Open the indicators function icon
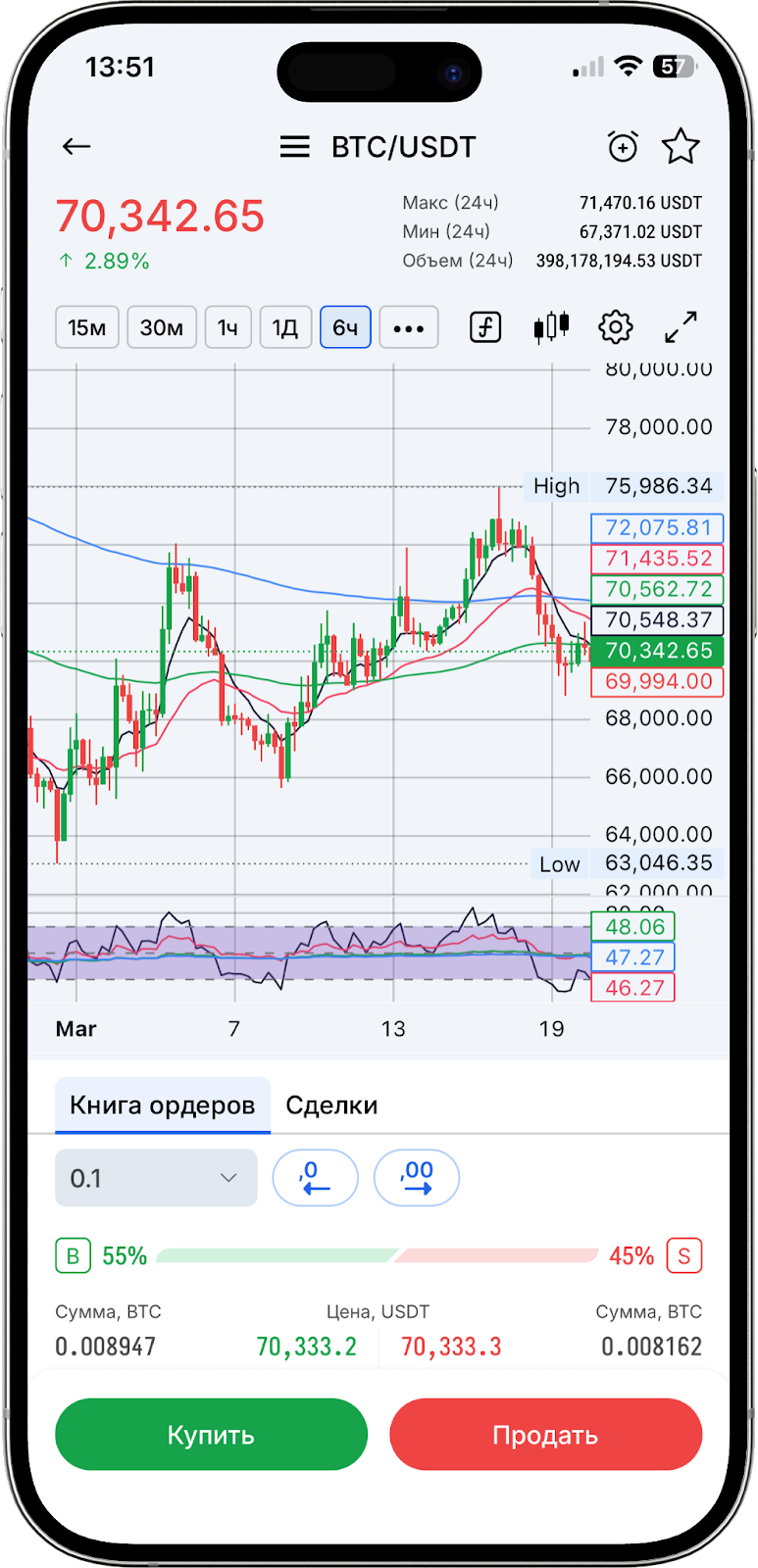This screenshot has height=1568, width=758. [x=485, y=327]
